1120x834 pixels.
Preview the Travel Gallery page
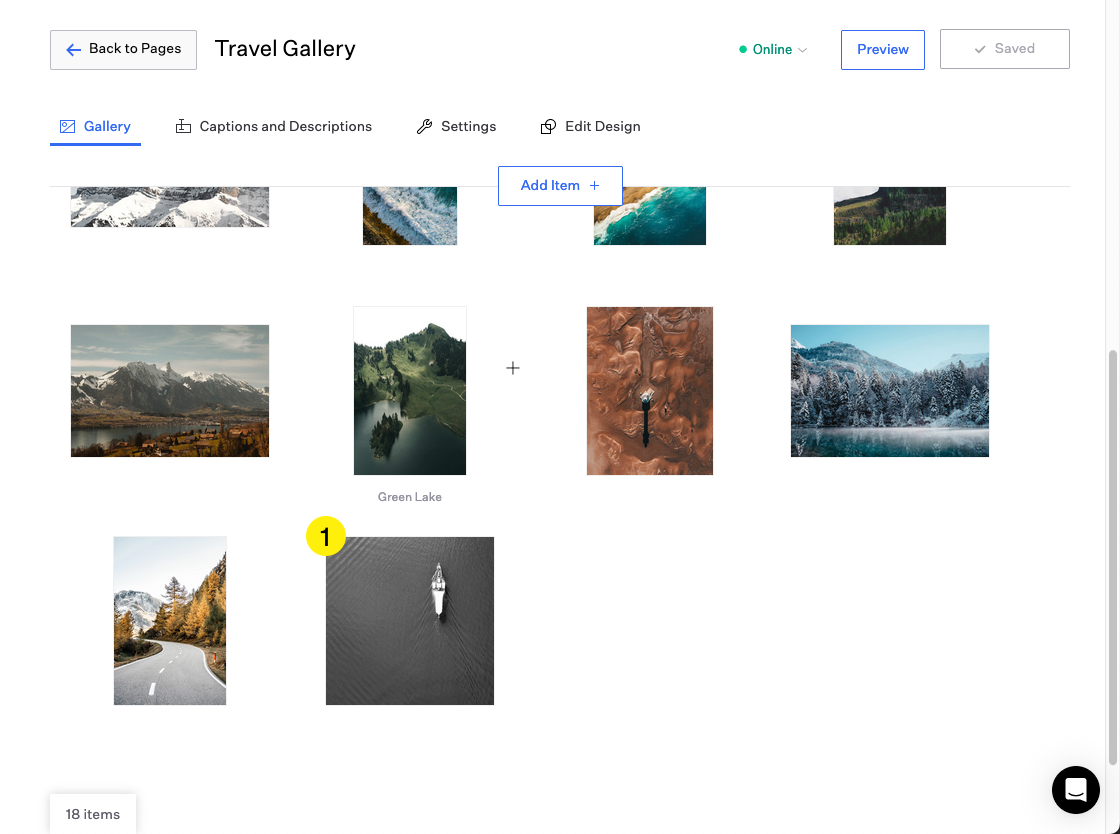pyautogui.click(x=883, y=49)
